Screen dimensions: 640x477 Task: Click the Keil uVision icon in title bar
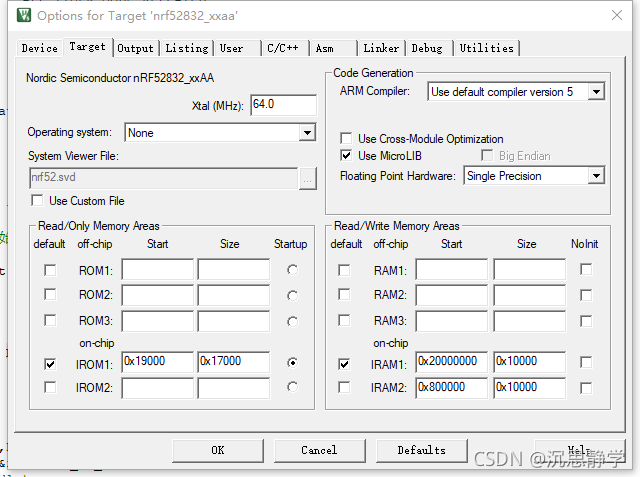(x=24, y=16)
